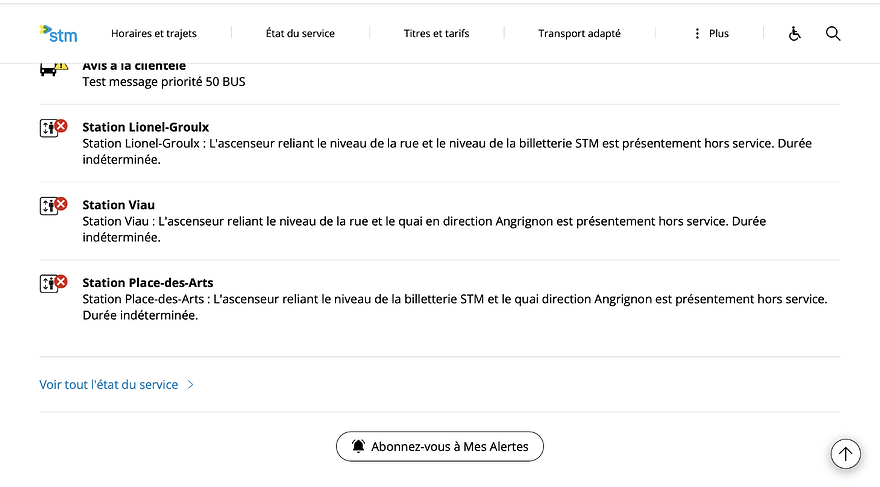This screenshot has width=880, height=487.
Task: Follow Voir tout l'état du service link
Action: [x=108, y=384]
